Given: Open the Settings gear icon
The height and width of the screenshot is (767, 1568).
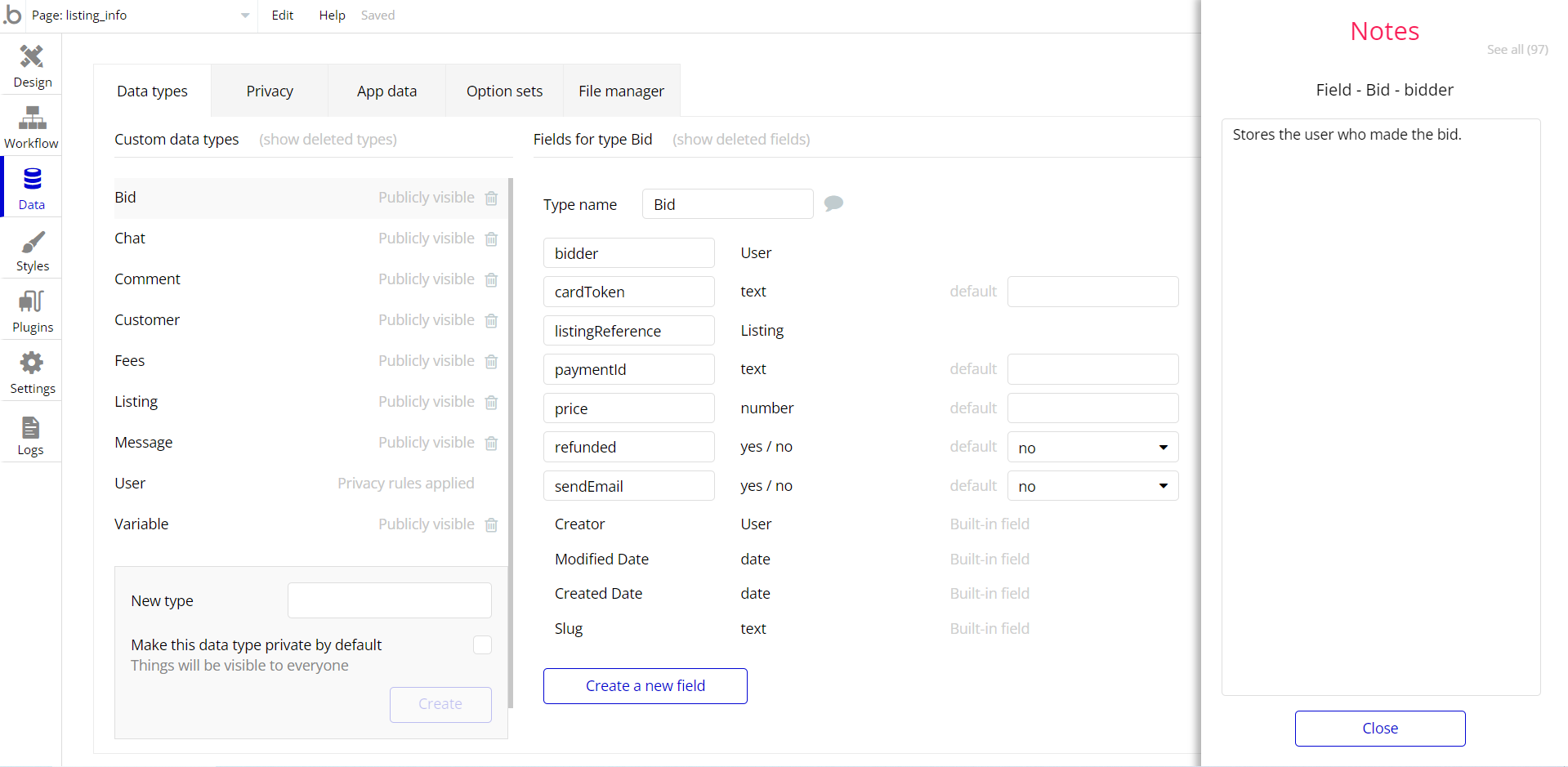Looking at the screenshot, I should (x=32, y=363).
